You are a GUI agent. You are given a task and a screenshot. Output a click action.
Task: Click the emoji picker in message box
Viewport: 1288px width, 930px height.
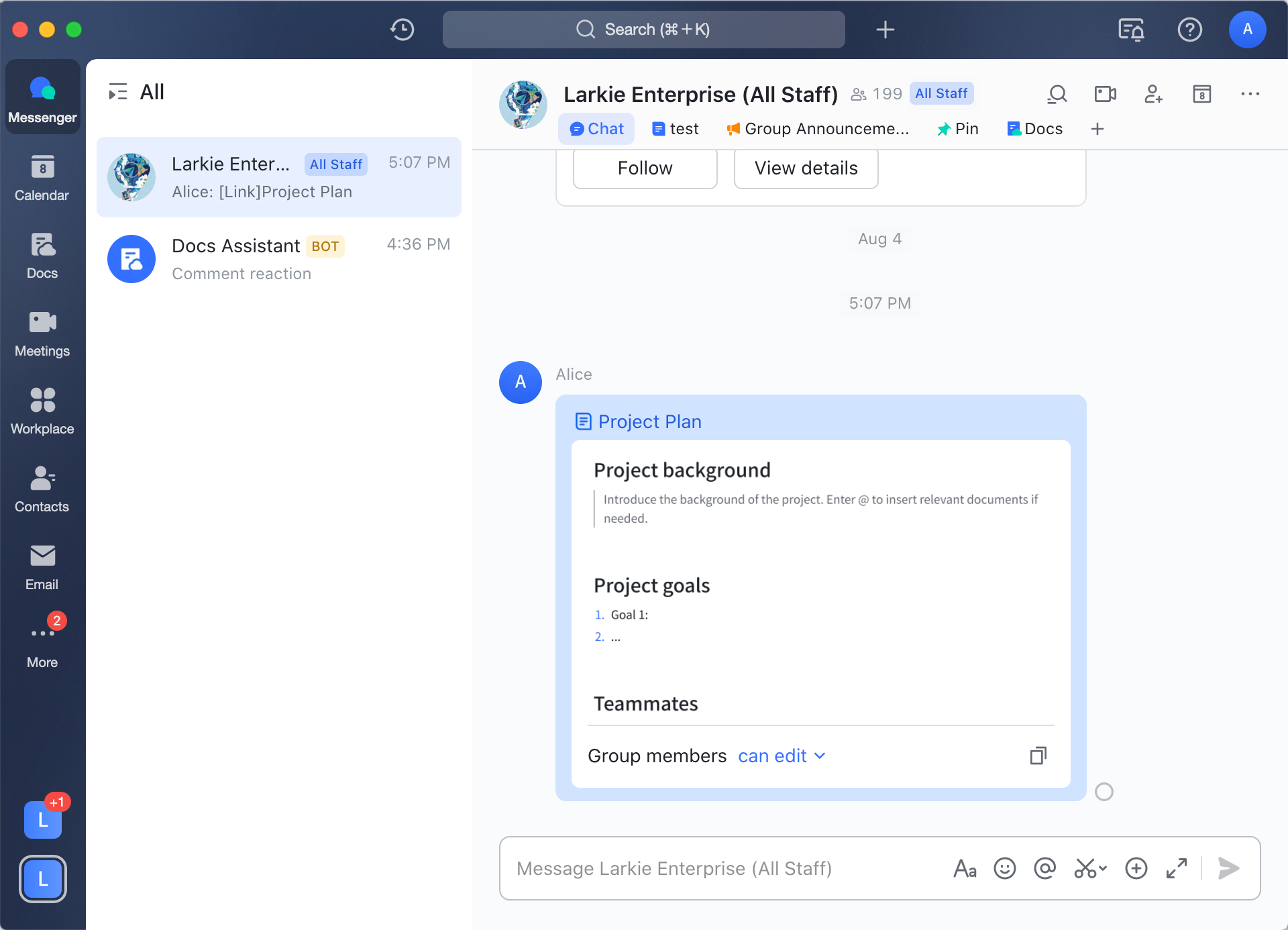coord(1004,868)
